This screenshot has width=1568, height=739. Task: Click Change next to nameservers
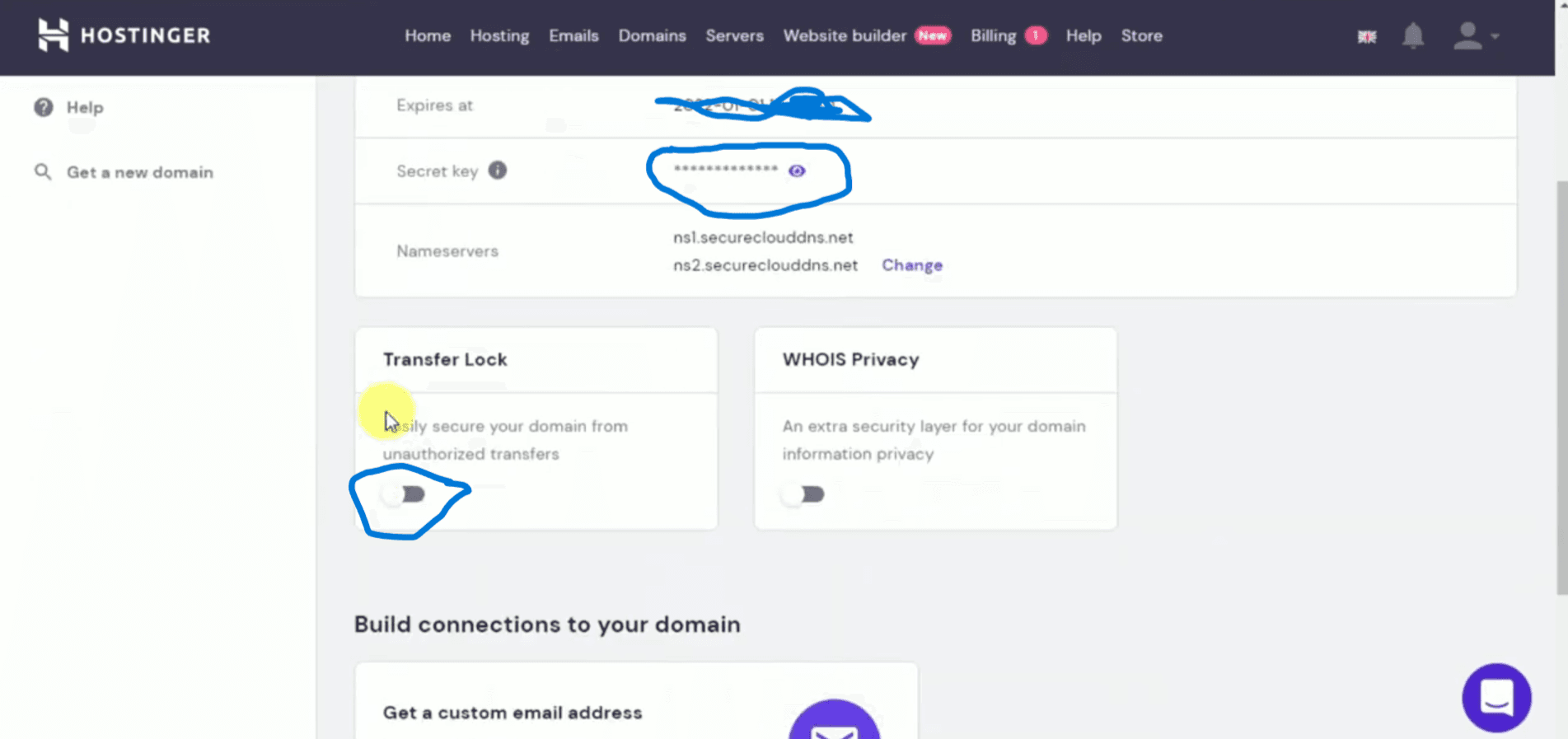[x=911, y=265]
